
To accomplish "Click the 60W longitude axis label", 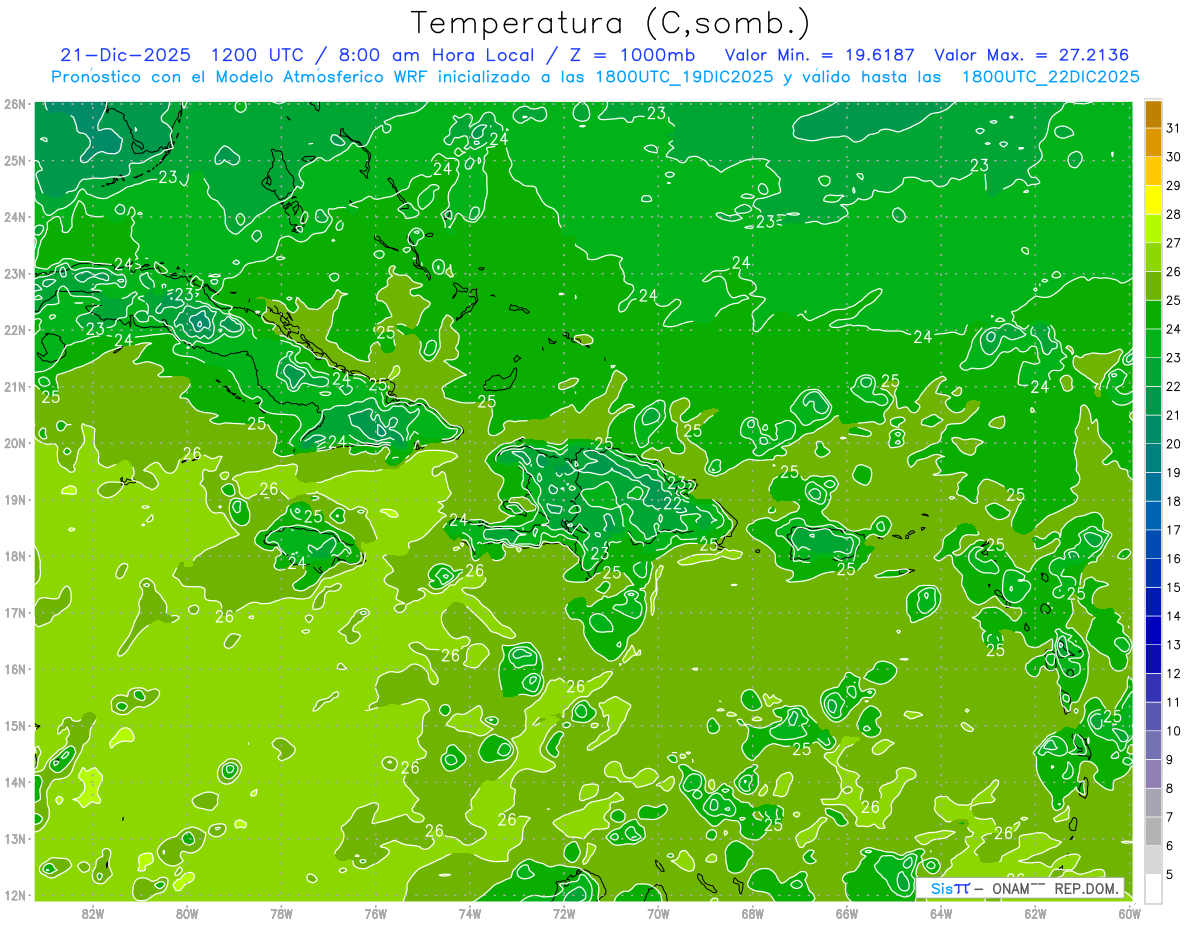I will pyautogui.click(x=1130, y=913).
